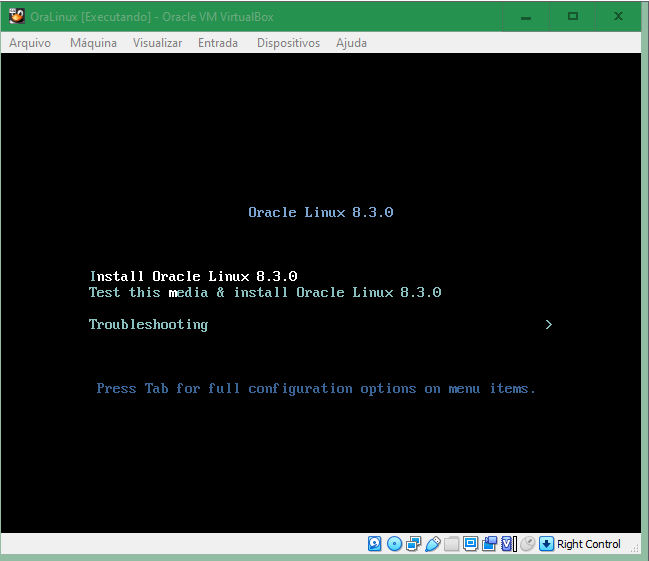649x561 pixels.
Task: Open the Arquivo menu
Action: pyautogui.click(x=30, y=43)
